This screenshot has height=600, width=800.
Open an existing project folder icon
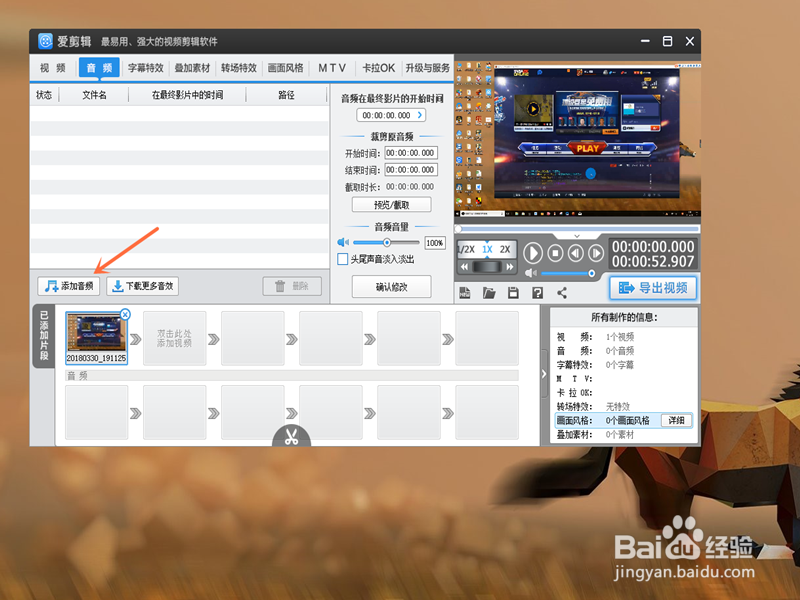click(489, 293)
